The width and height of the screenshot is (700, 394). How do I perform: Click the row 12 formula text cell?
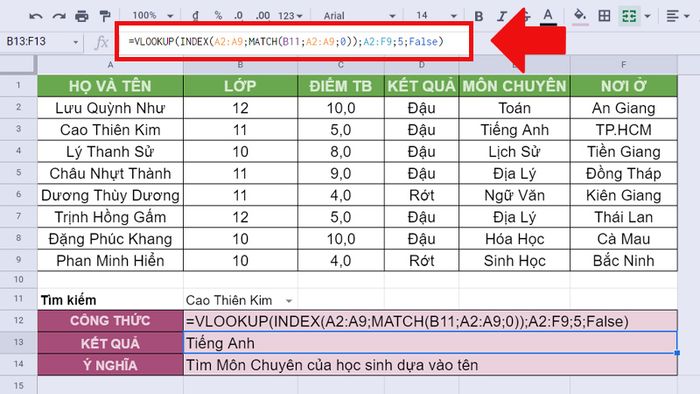pyautogui.click(x=430, y=321)
